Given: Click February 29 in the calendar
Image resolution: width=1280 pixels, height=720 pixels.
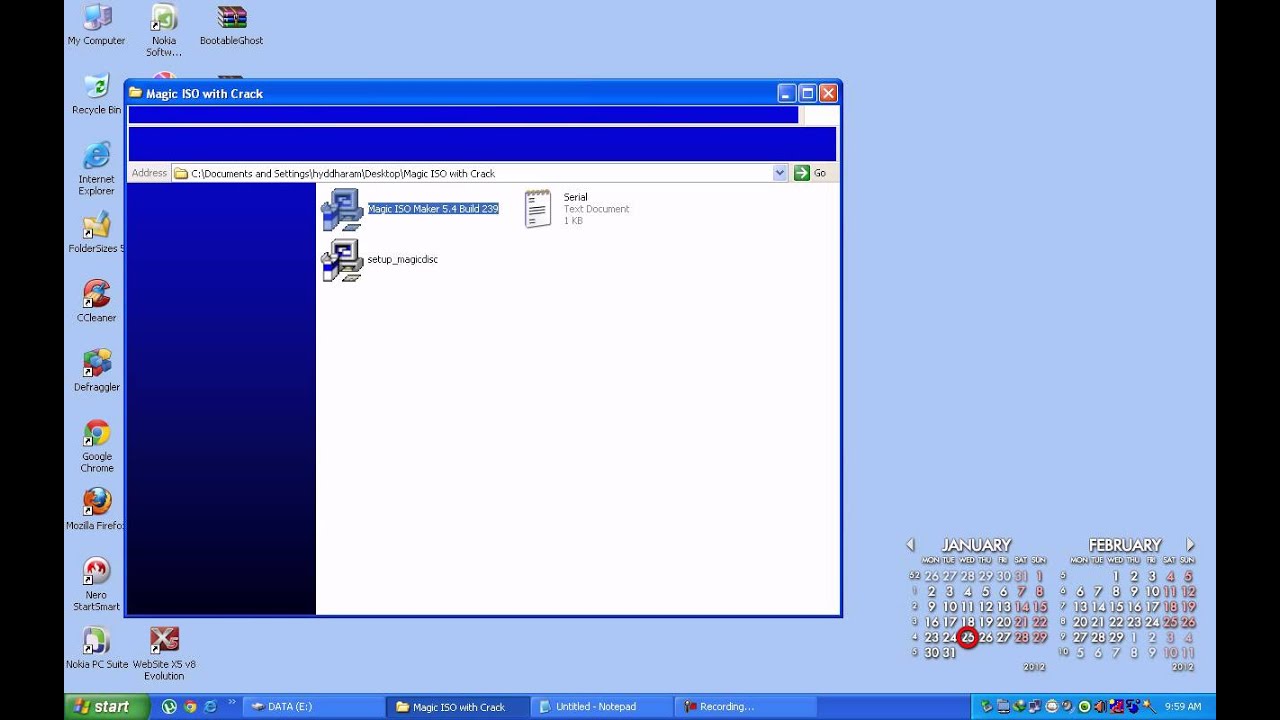Looking at the screenshot, I should point(1116,637).
